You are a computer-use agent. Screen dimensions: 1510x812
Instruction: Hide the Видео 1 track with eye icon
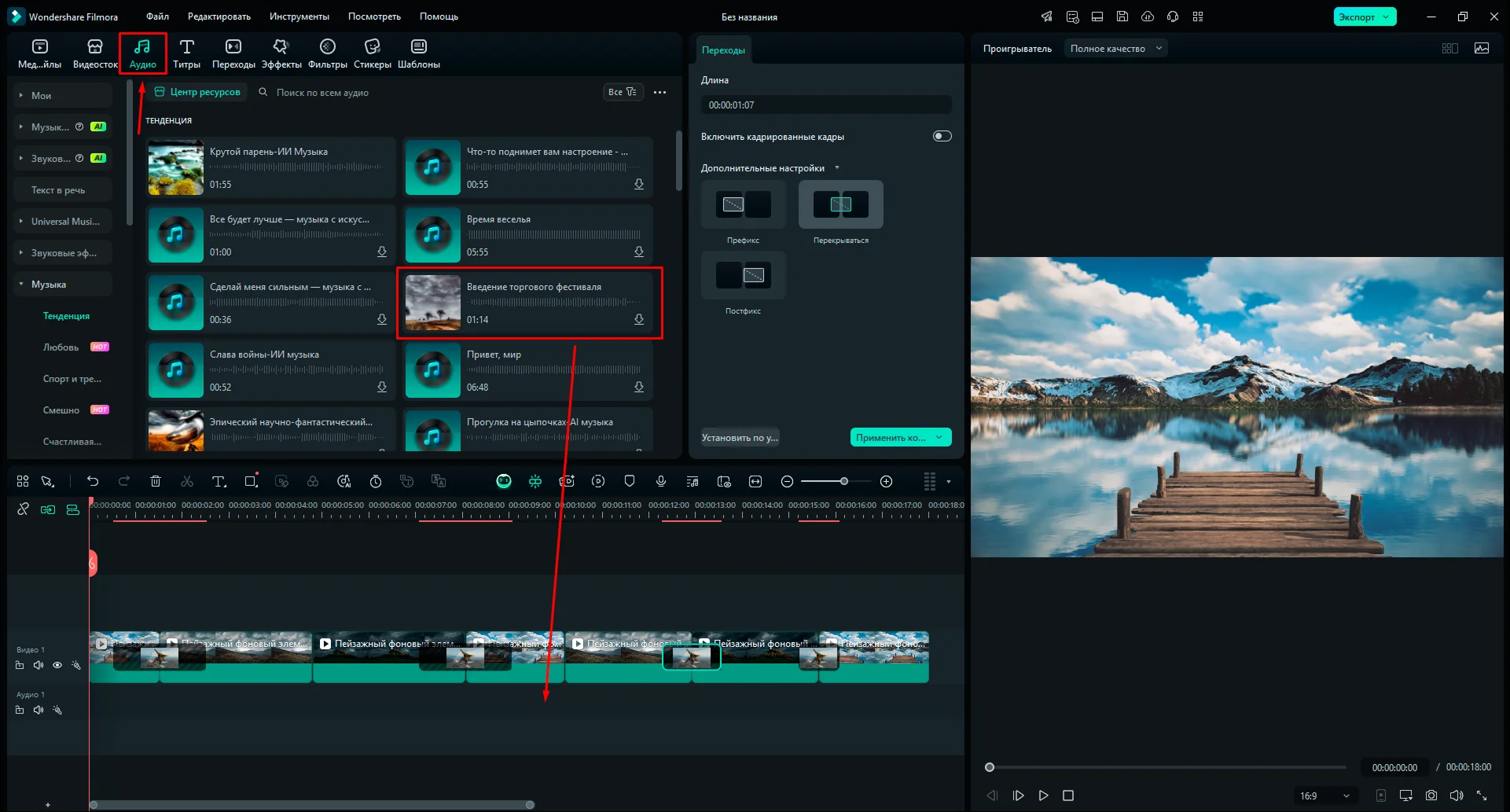click(57, 665)
